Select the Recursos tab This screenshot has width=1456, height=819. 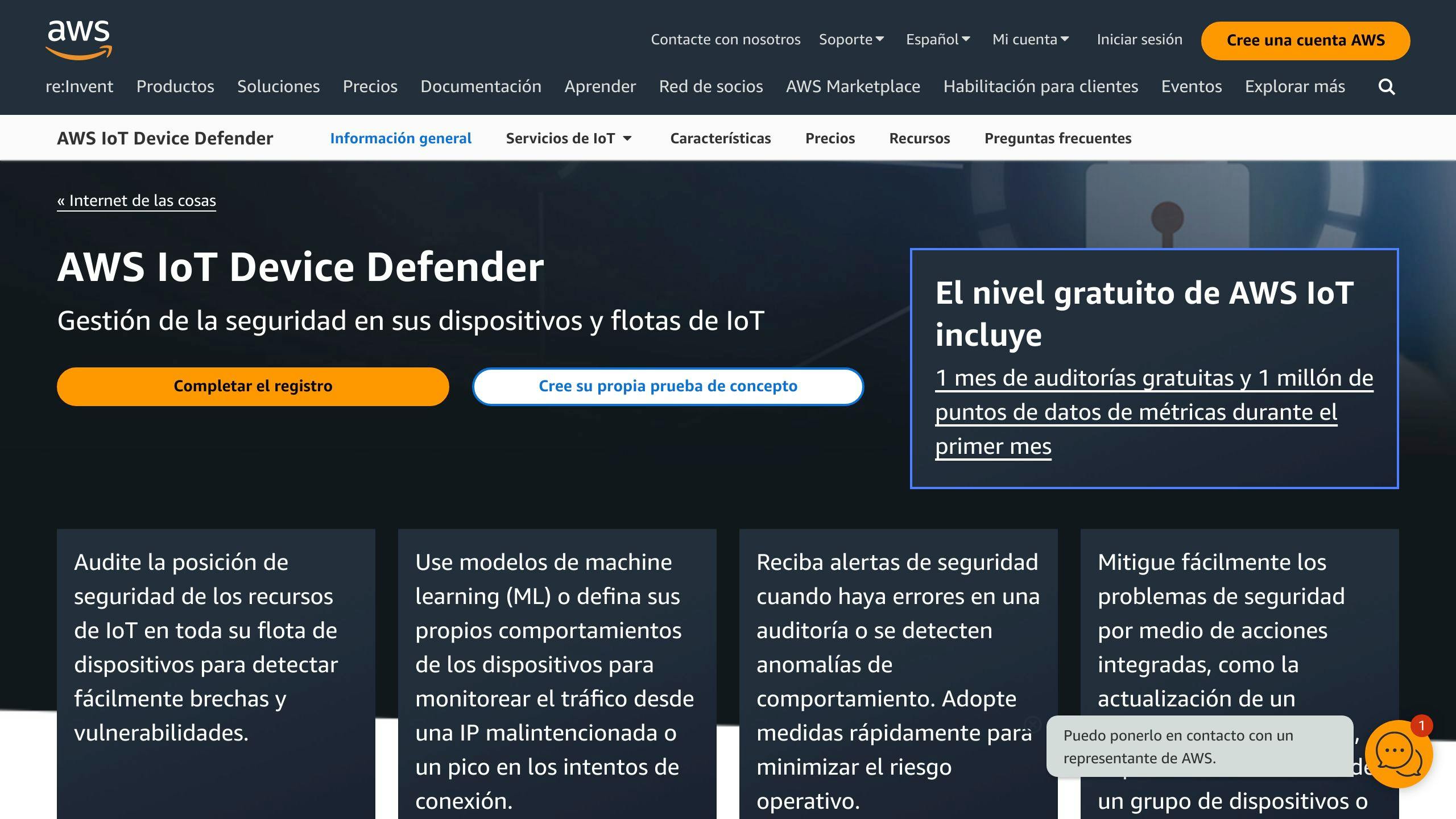click(920, 138)
